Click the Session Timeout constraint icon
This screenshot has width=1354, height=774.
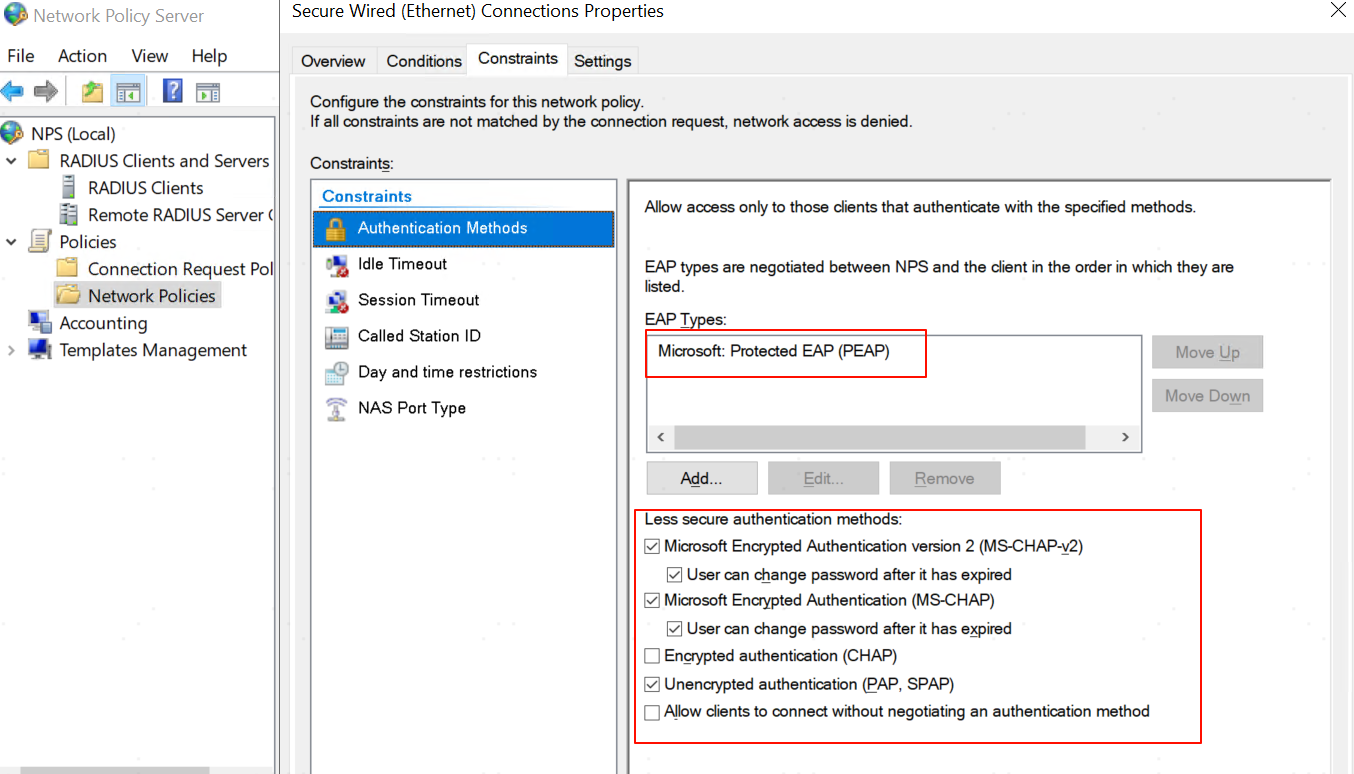coord(337,301)
